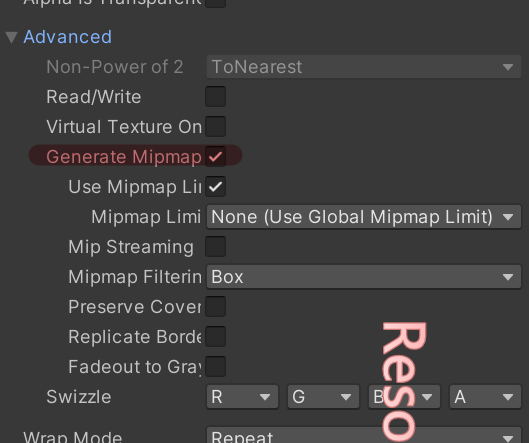Uncheck the Use Mipmap Limits checkbox
The width and height of the screenshot is (529, 443).
[x=216, y=187]
